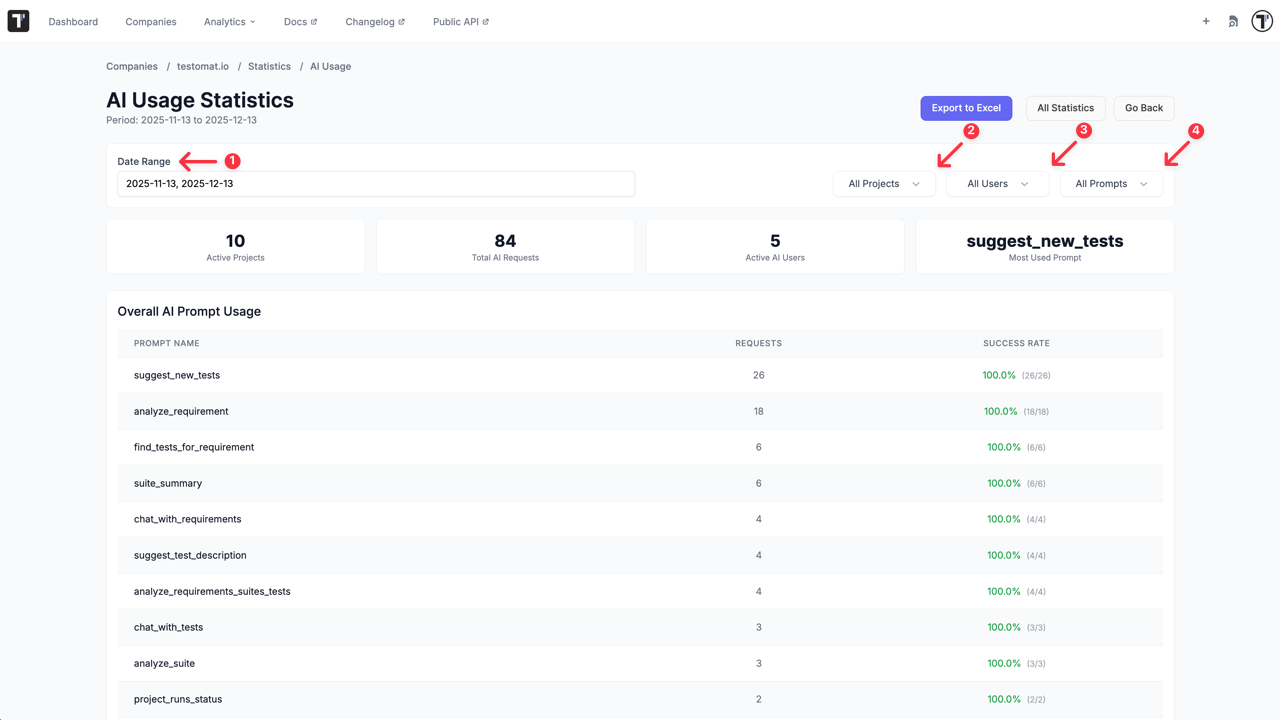The width and height of the screenshot is (1280, 720).
Task: Click the Testomat logo in the navbar
Action: (18, 20)
